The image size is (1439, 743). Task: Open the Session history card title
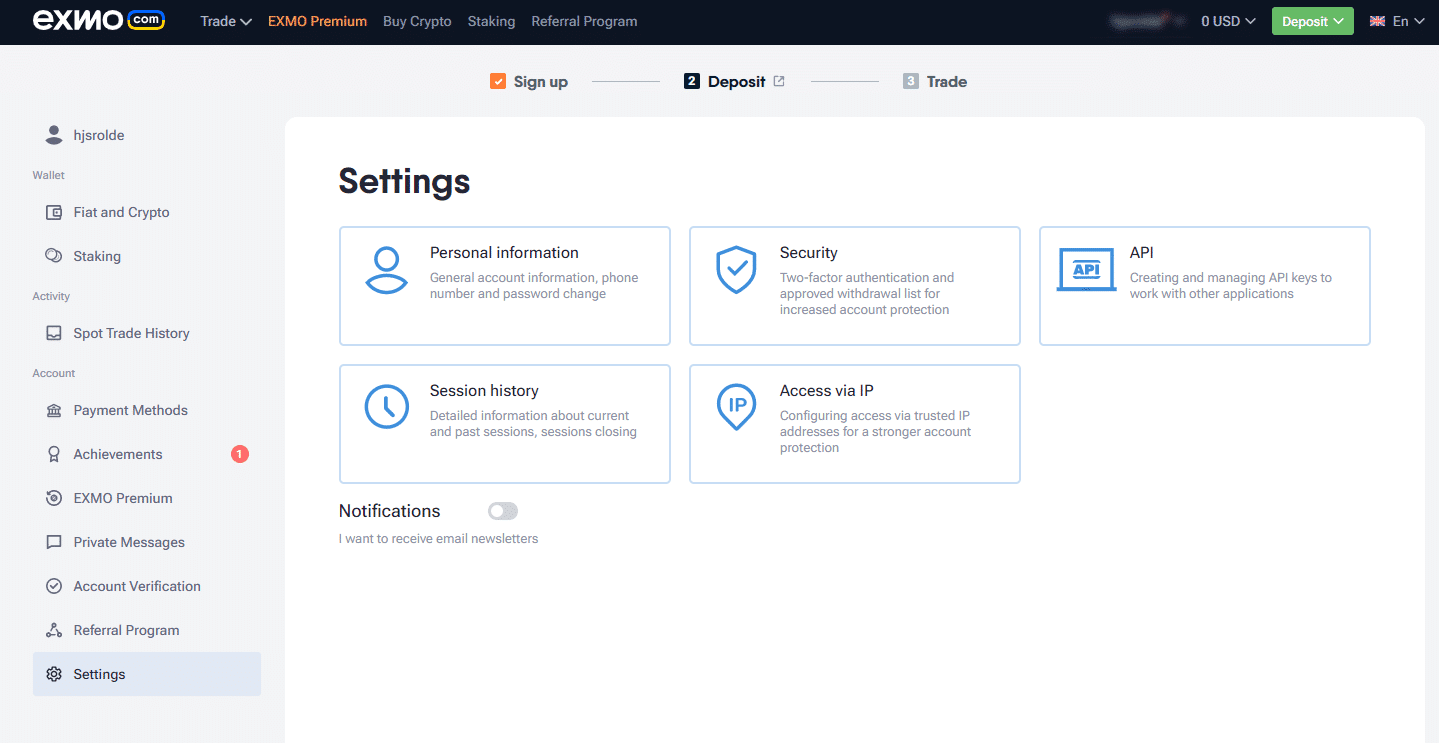click(x=484, y=391)
